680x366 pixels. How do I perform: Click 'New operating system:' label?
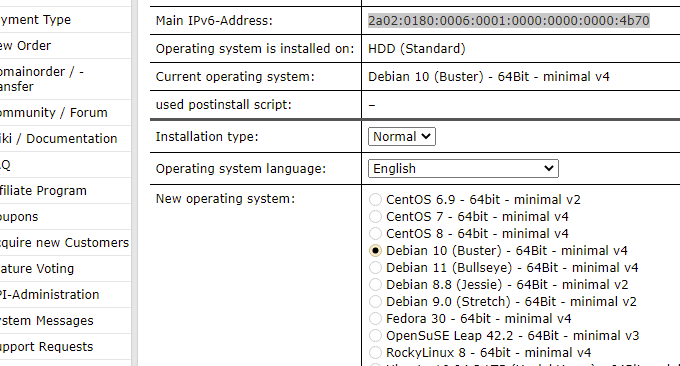point(225,199)
